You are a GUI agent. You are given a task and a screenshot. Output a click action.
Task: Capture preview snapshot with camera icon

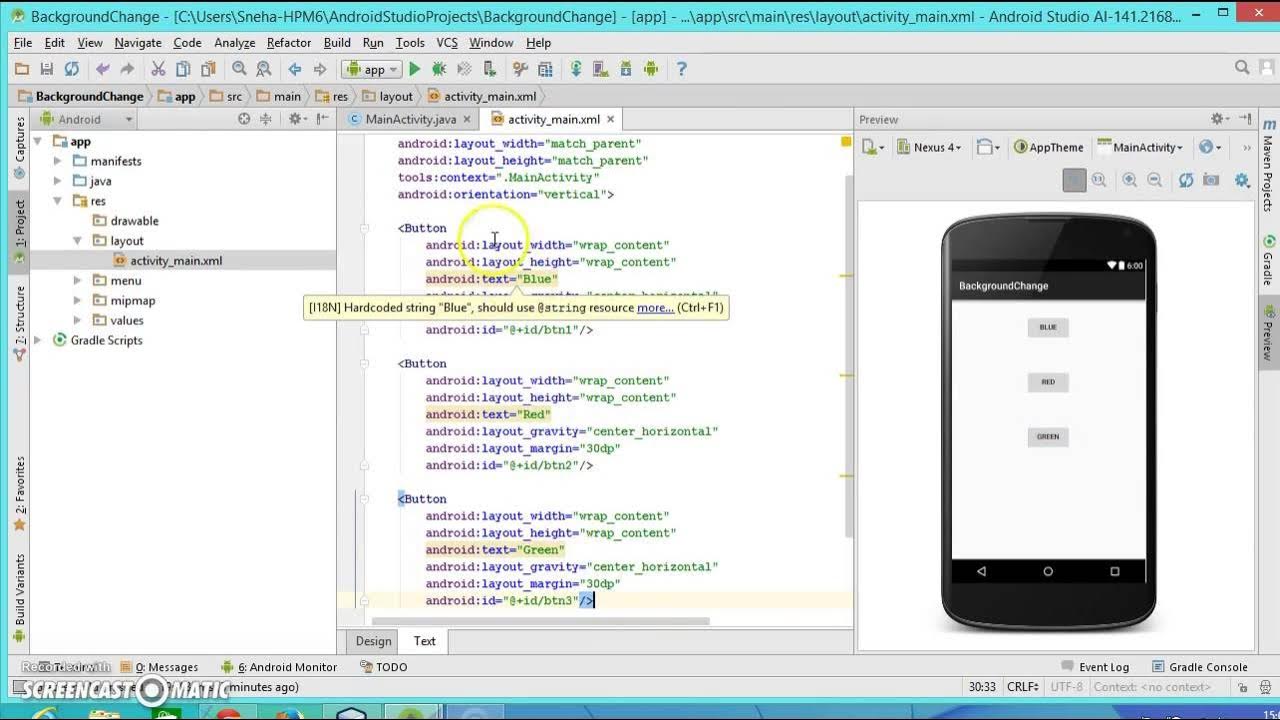(x=1211, y=180)
